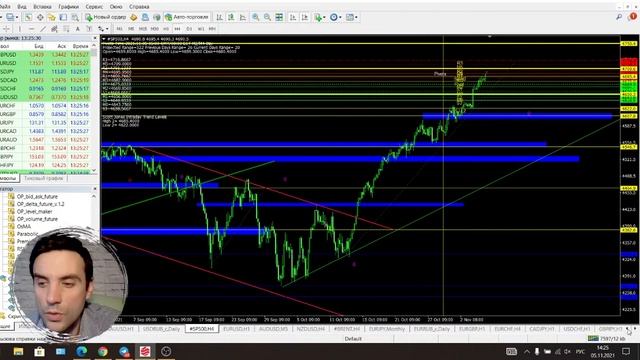The width and height of the screenshot is (640, 360).
Task: Close the Market Watch panel
Action: (x=95, y=38)
